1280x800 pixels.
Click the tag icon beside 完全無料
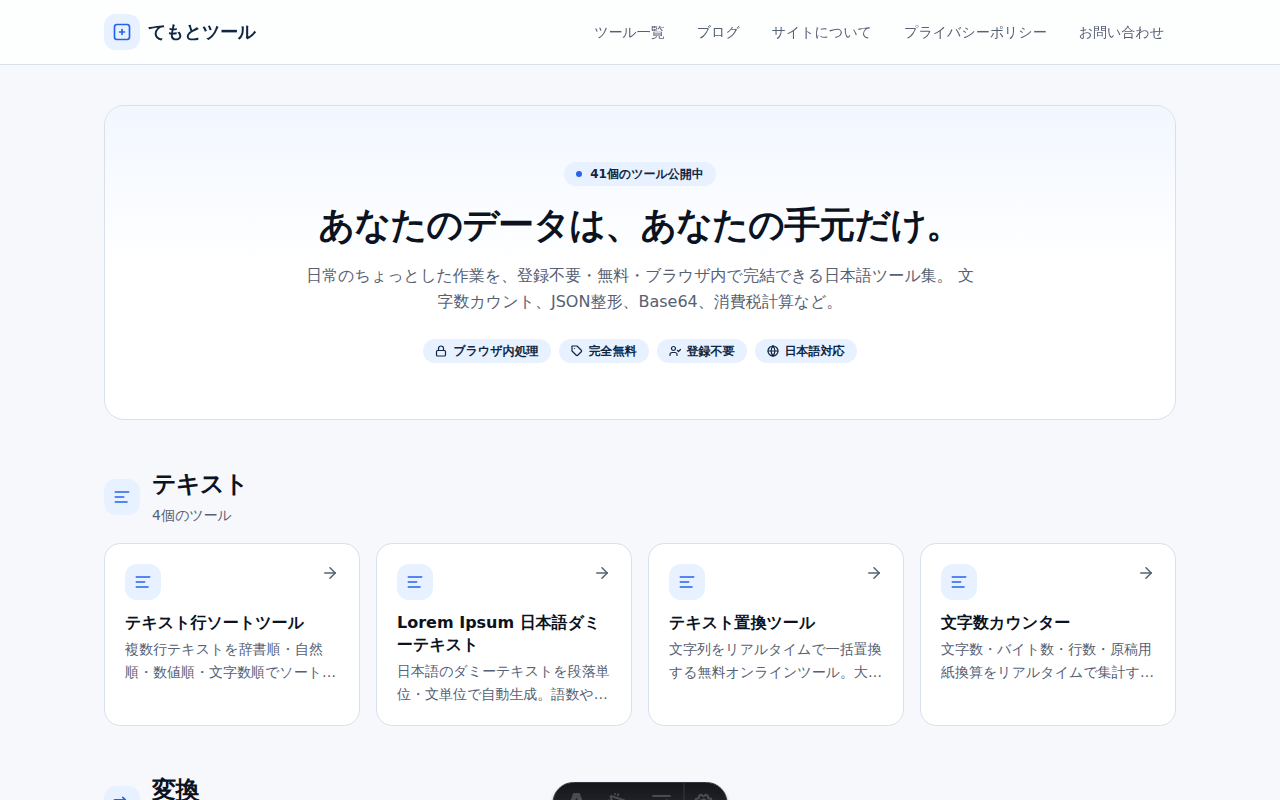pyautogui.click(x=577, y=351)
